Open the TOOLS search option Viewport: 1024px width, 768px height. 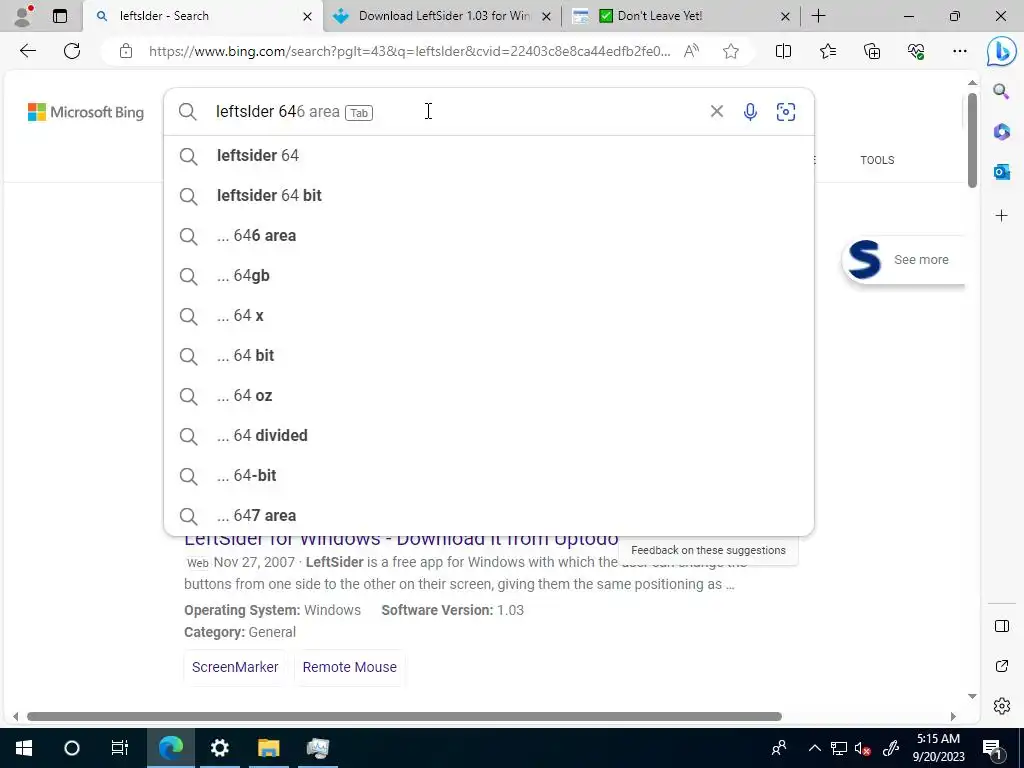(x=877, y=160)
